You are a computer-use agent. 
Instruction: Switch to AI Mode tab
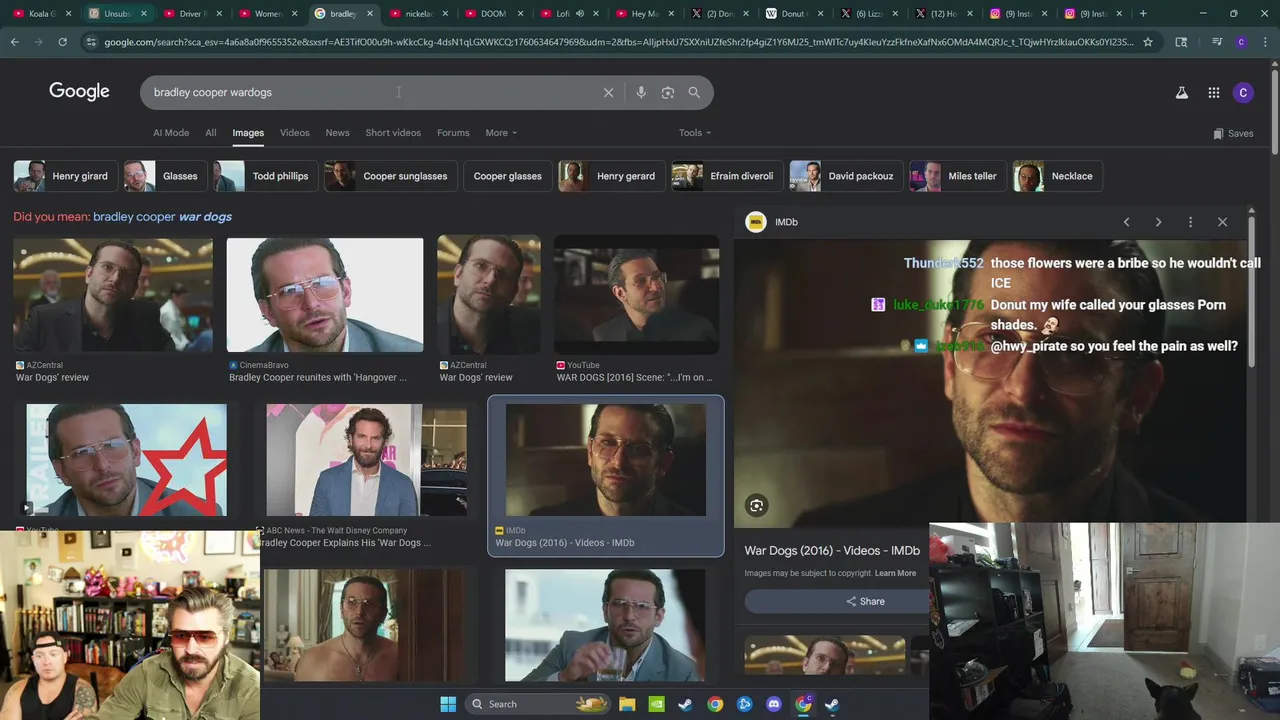pyautogui.click(x=171, y=133)
